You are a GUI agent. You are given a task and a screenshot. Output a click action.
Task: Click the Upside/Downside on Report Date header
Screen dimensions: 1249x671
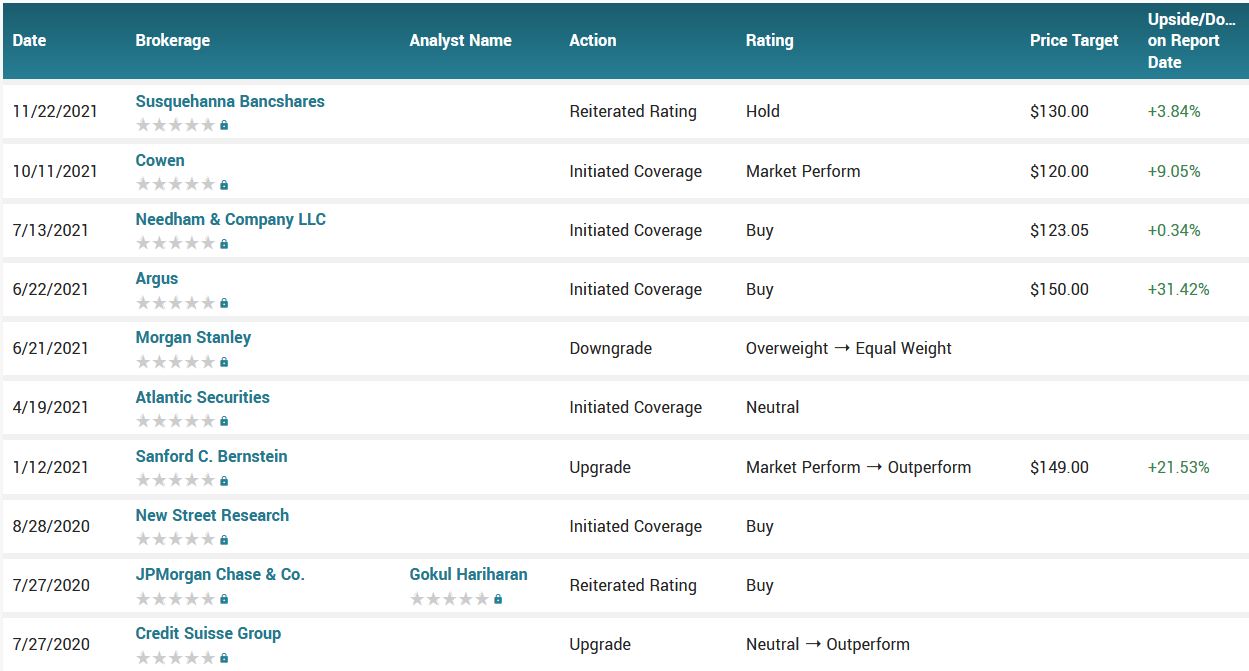1189,41
